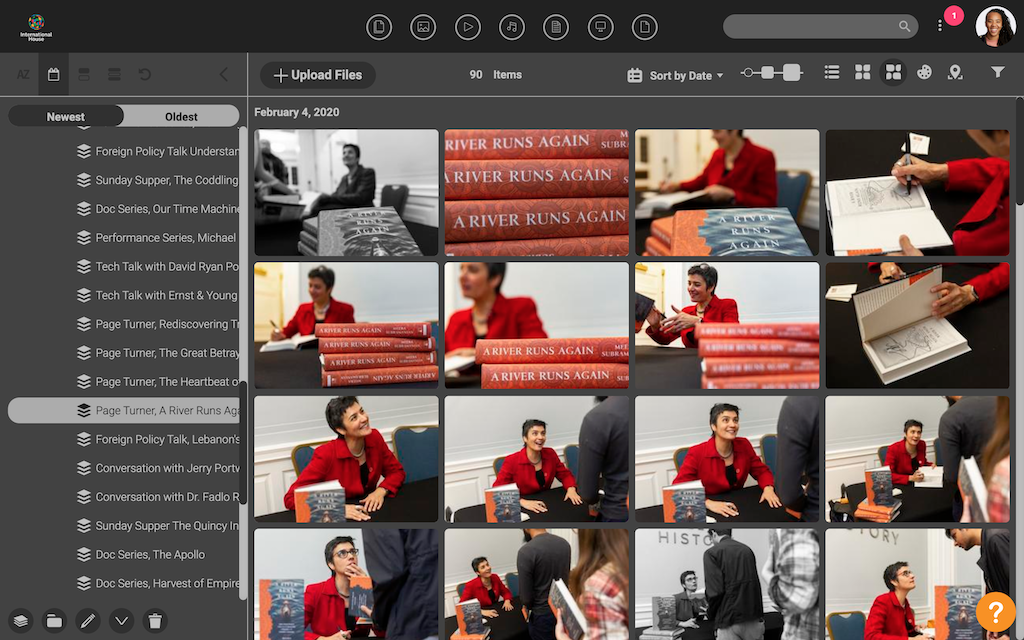The height and width of the screenshot is (640, 1024).
Task: Click the search magnifier icon
Action: coord(904,26)
